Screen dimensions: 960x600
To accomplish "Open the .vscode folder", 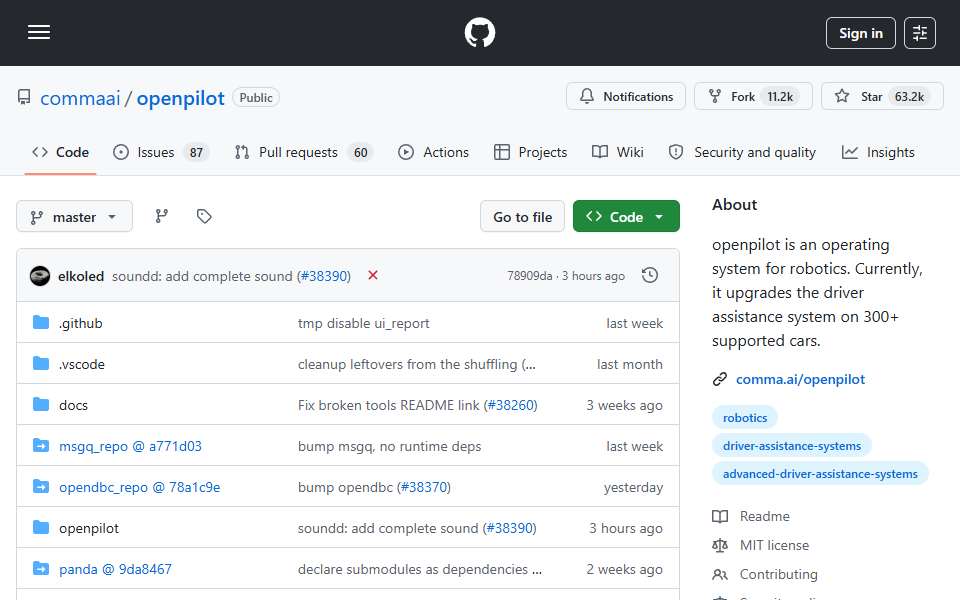I will pos(81,364).
